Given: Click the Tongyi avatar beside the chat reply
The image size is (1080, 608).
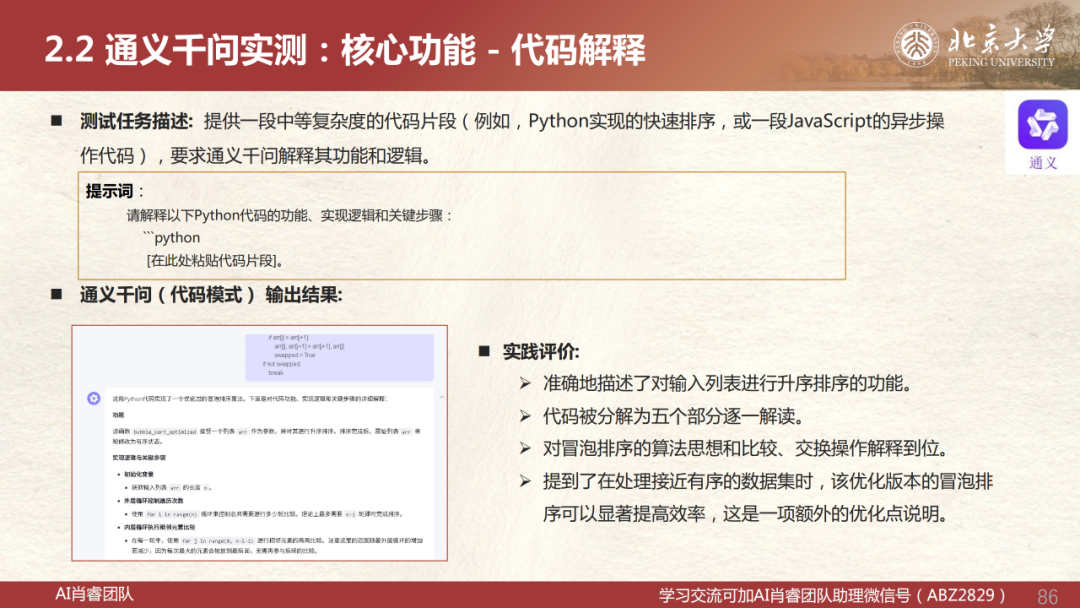Looking at the screenshot, I should (94, 398).
